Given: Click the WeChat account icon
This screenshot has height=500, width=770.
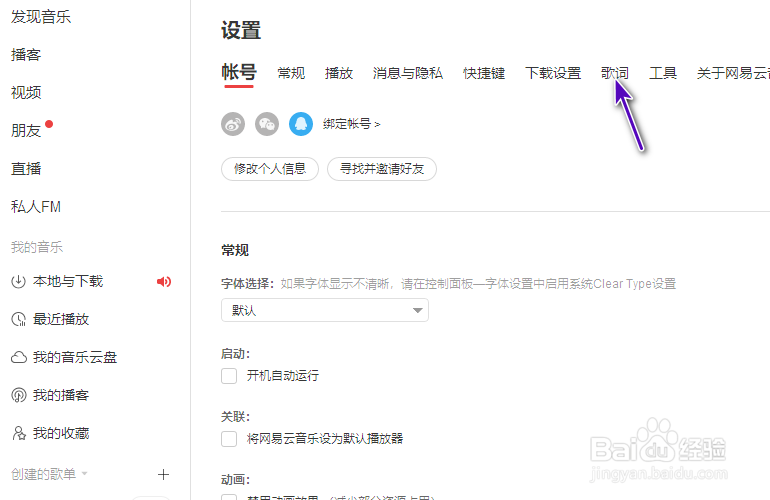Looking at the screenshot, I should click(267, 124).
